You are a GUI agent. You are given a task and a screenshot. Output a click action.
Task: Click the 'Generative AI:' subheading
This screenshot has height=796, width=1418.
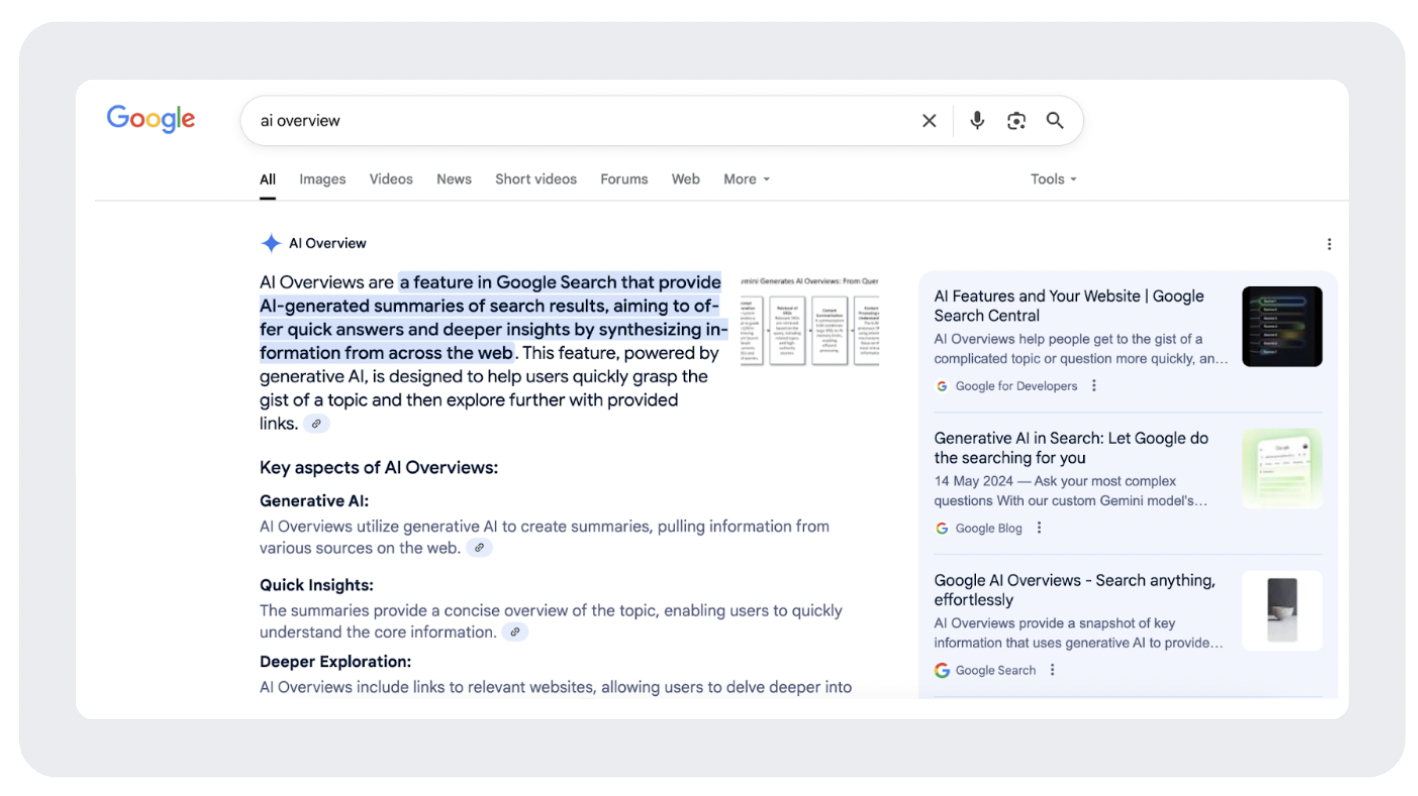pos(314,501)
